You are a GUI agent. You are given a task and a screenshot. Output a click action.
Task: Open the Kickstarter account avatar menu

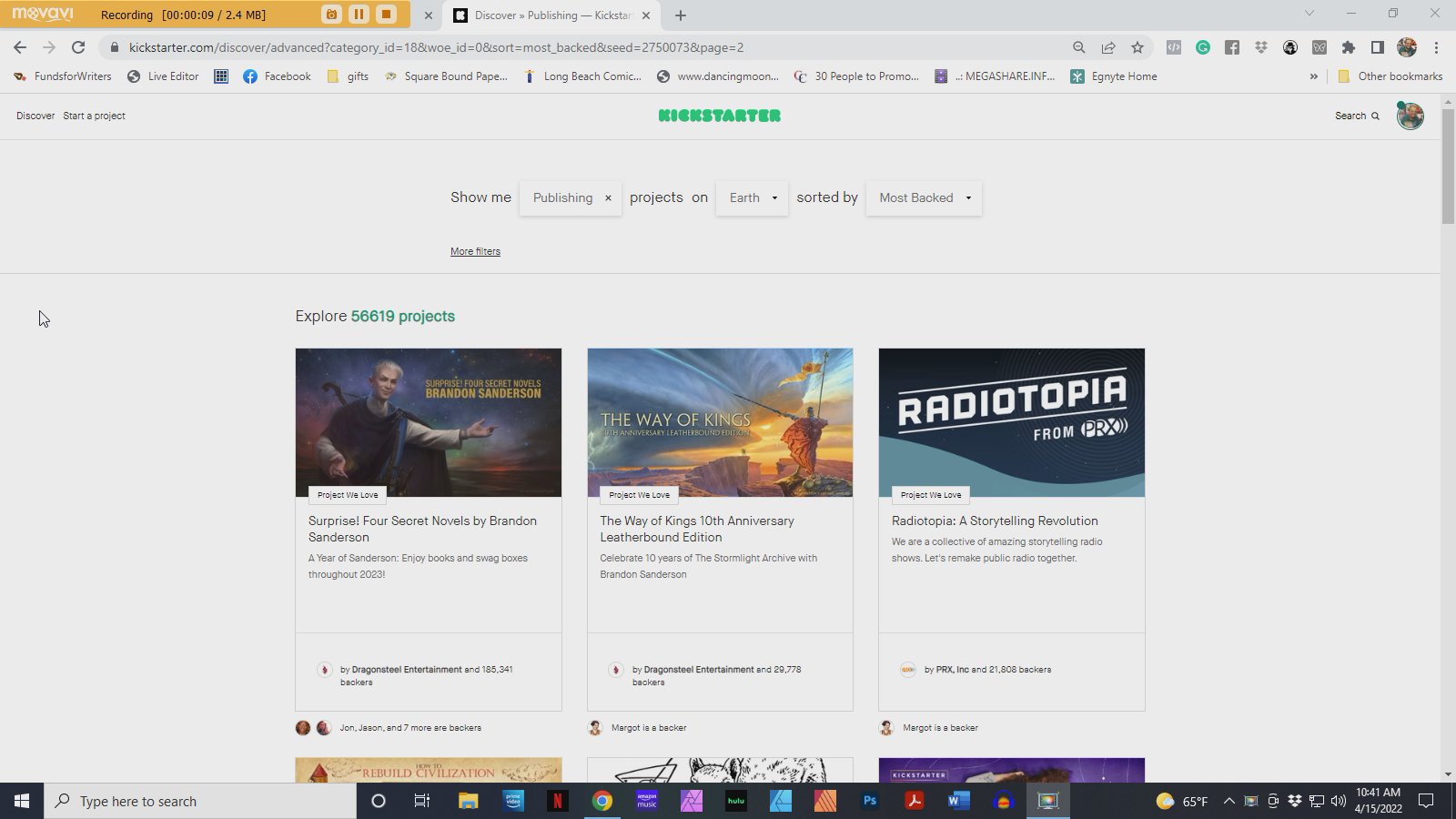click(1410, 116)
